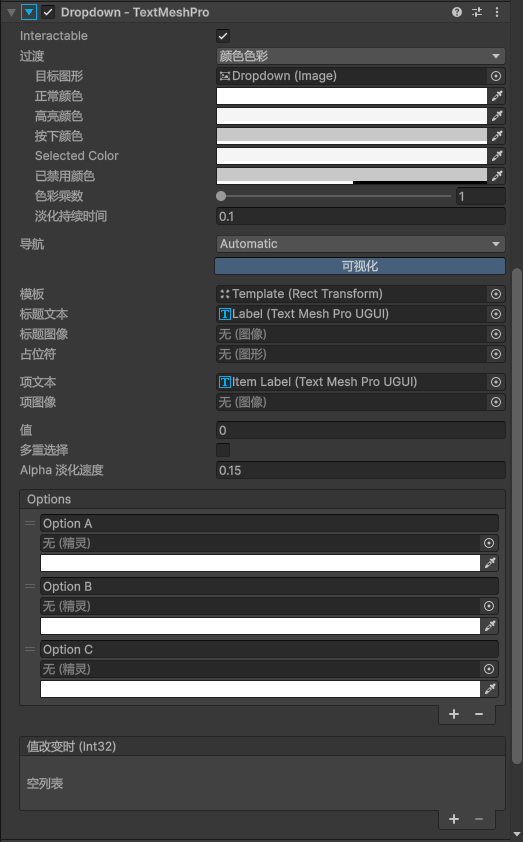Pick color with 正常颜色 eyedropper
523x842 pixels.
tap(497, 96)
